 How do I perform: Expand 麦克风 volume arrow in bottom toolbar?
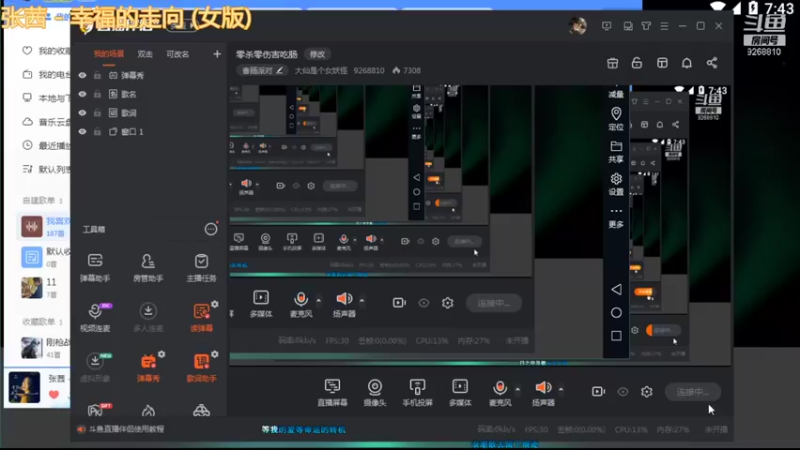pos(517,389)
